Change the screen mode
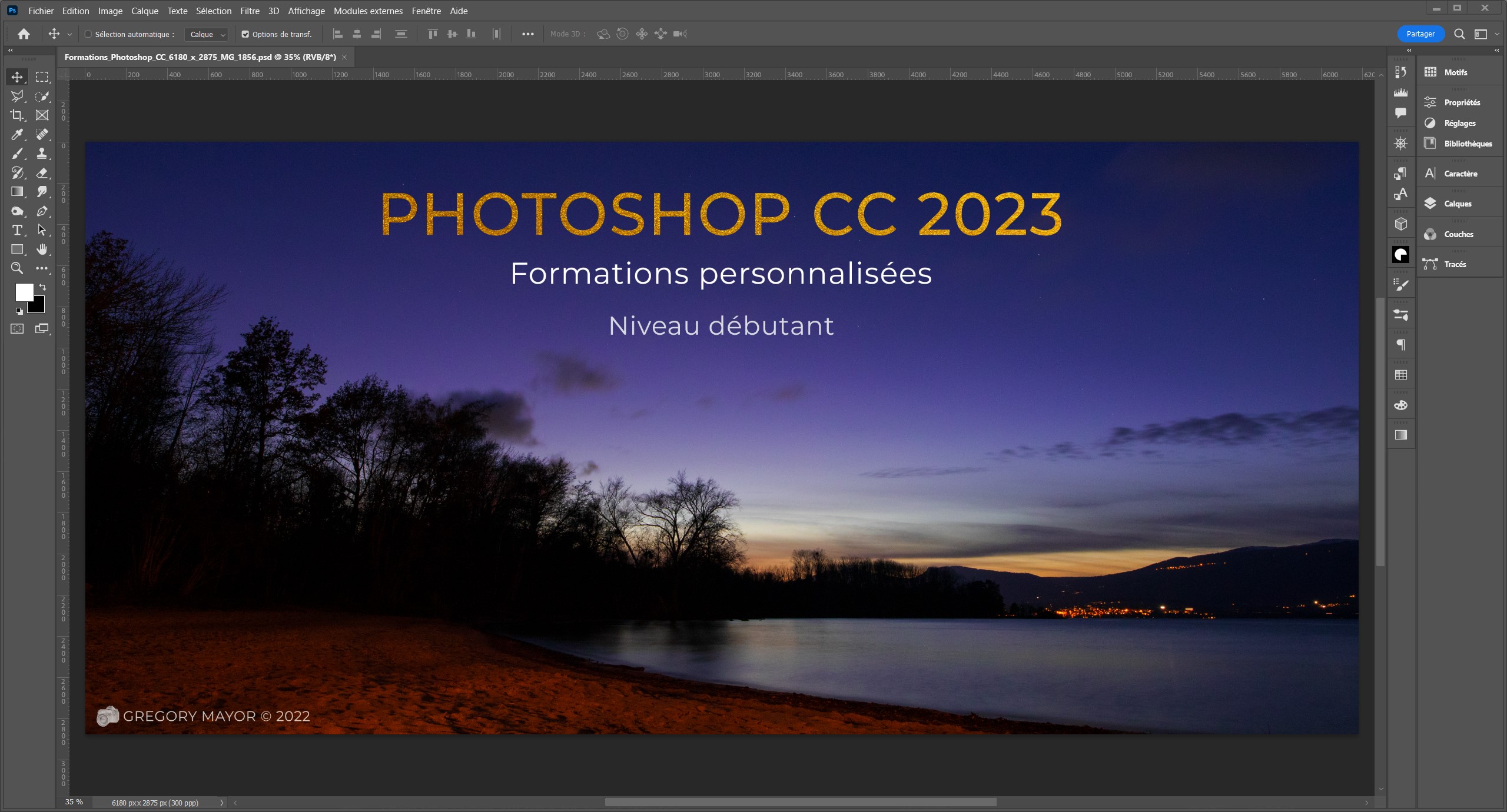 click(42, 329)
